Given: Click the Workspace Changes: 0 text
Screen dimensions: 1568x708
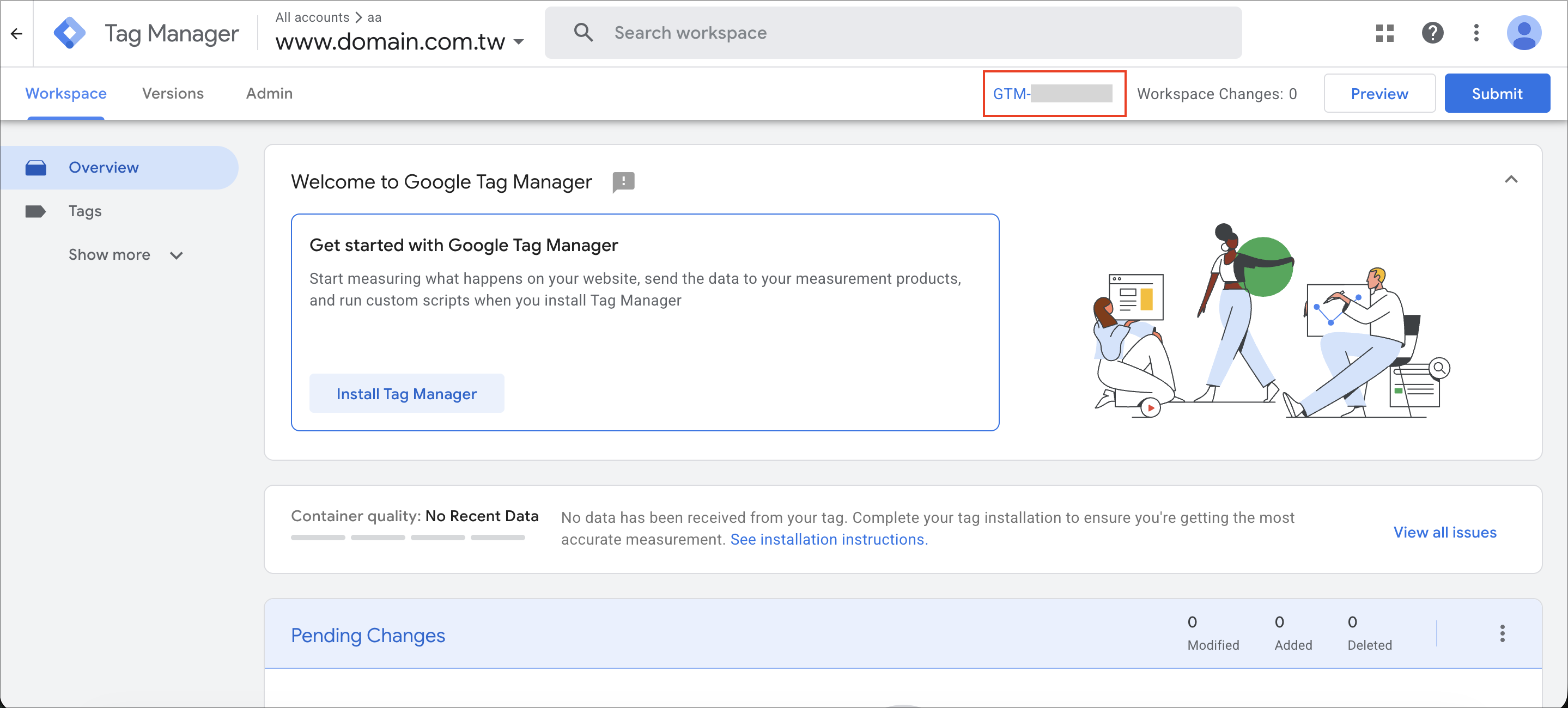Looking at the screenshot, I should pyautogui.click(x=1217, y=94).
